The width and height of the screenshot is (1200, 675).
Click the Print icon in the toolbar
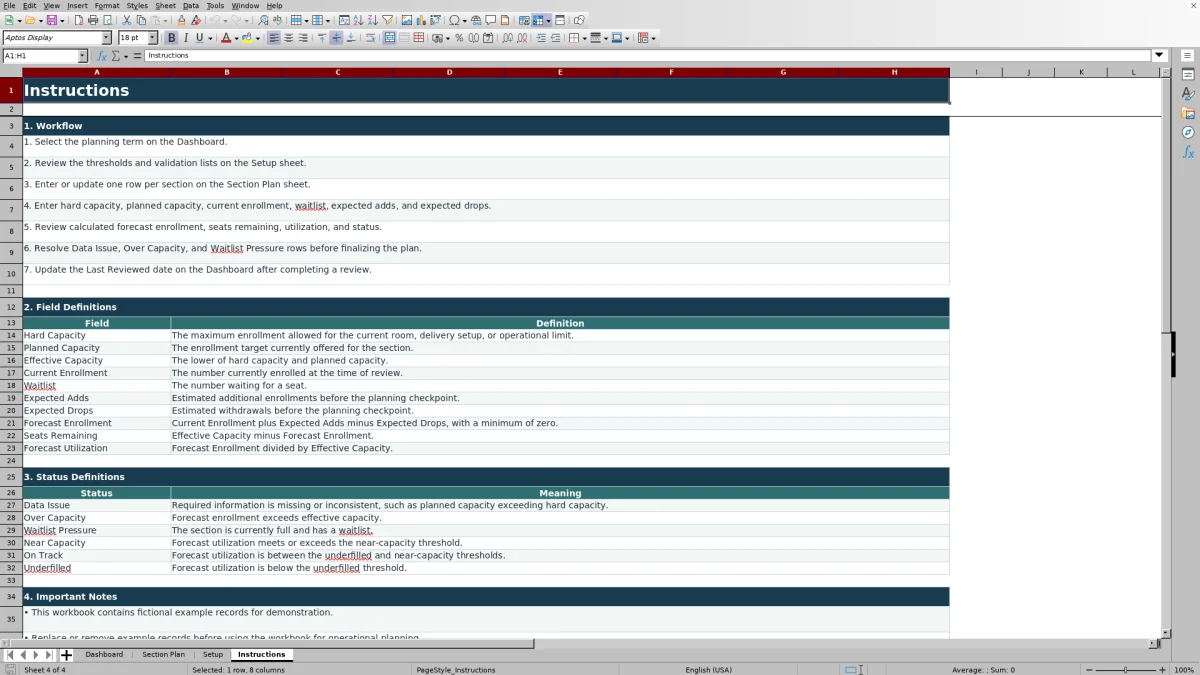[93, 20]
